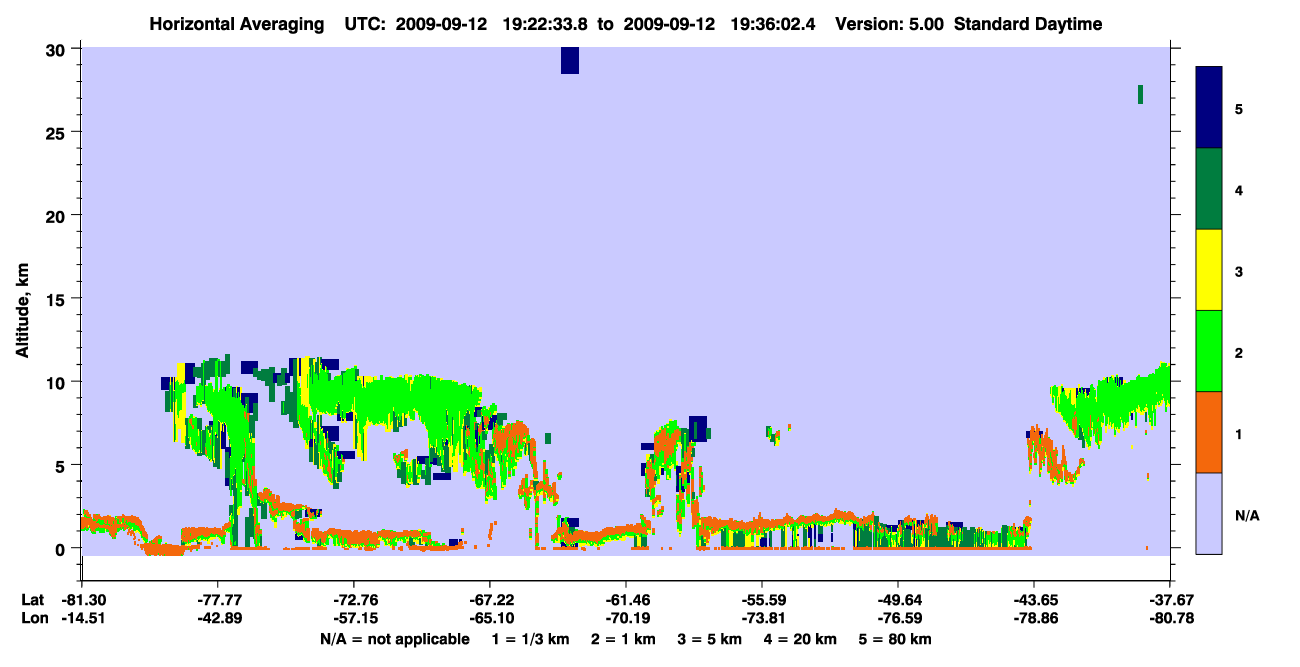Click latitude value -72.76
This screenshot has width=1300, height=667.
tap(353, 600)
